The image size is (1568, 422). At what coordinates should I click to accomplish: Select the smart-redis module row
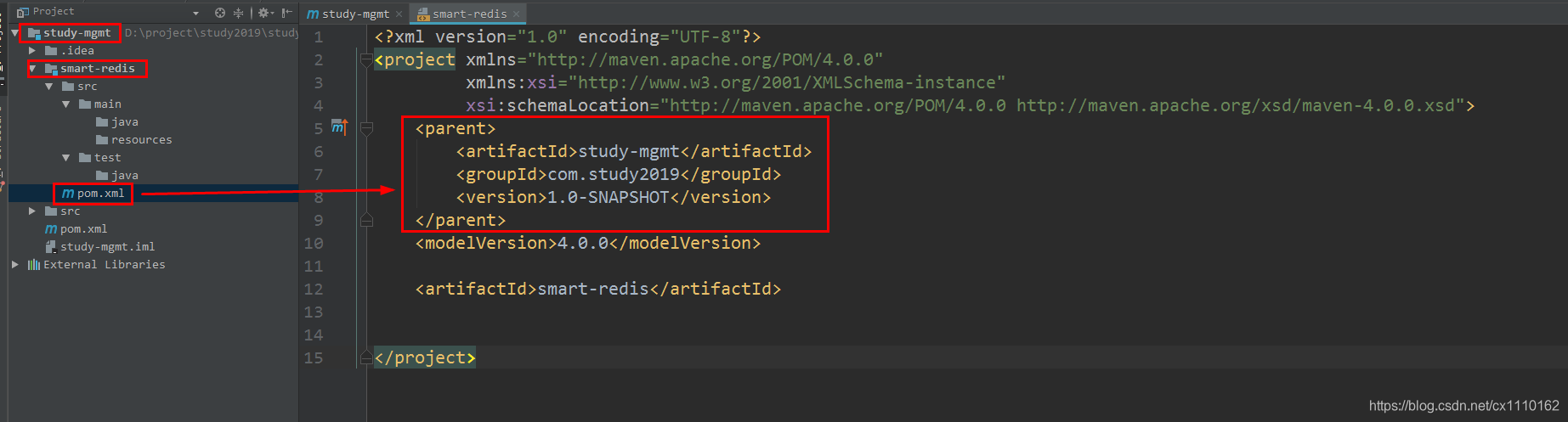point(153,69)
